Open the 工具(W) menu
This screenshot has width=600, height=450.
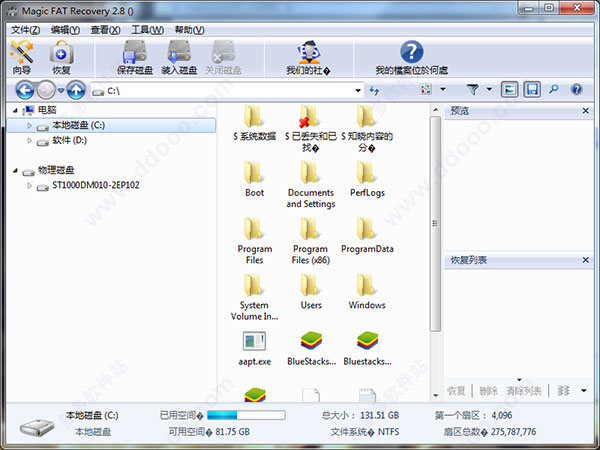147,30
